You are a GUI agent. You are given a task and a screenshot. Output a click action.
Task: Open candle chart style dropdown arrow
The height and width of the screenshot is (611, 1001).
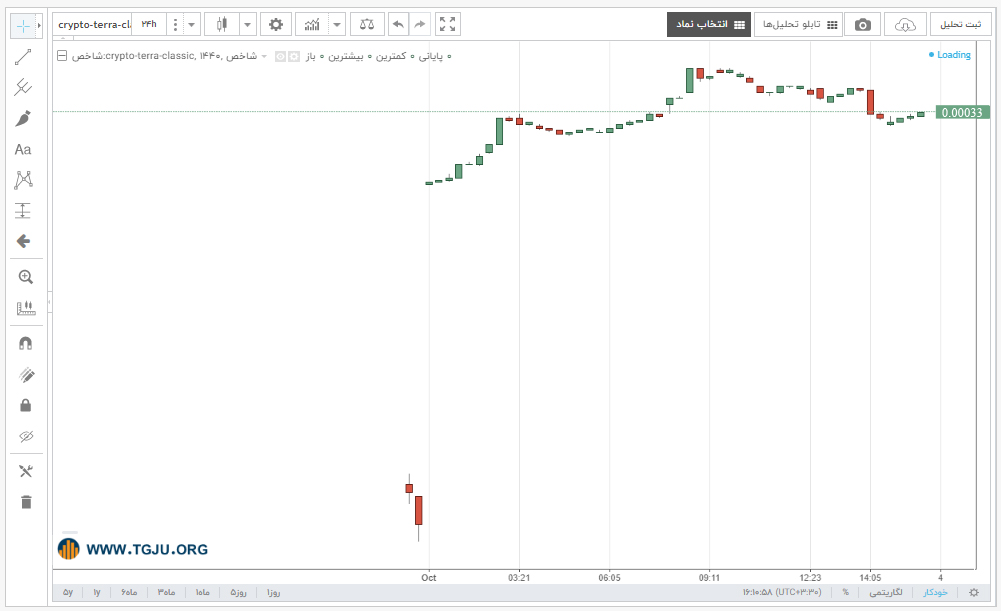click(248, 25)
